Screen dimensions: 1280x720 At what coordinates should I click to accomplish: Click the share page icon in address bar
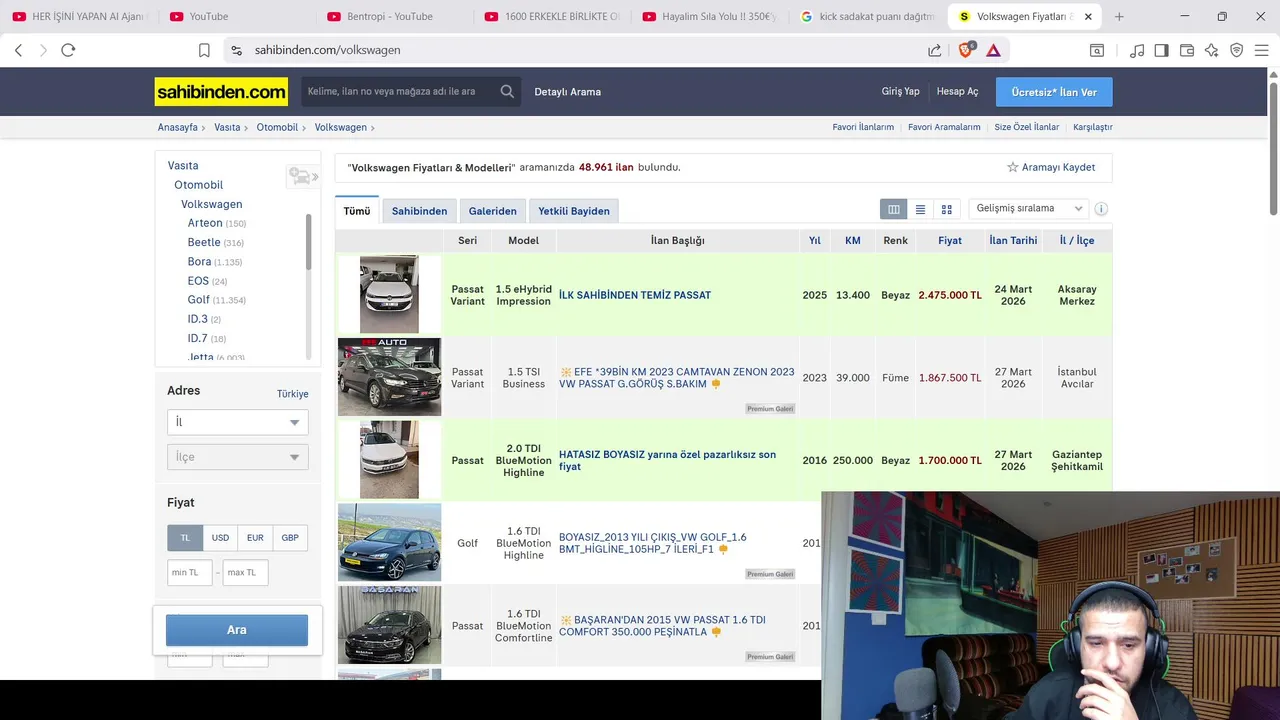934,50
